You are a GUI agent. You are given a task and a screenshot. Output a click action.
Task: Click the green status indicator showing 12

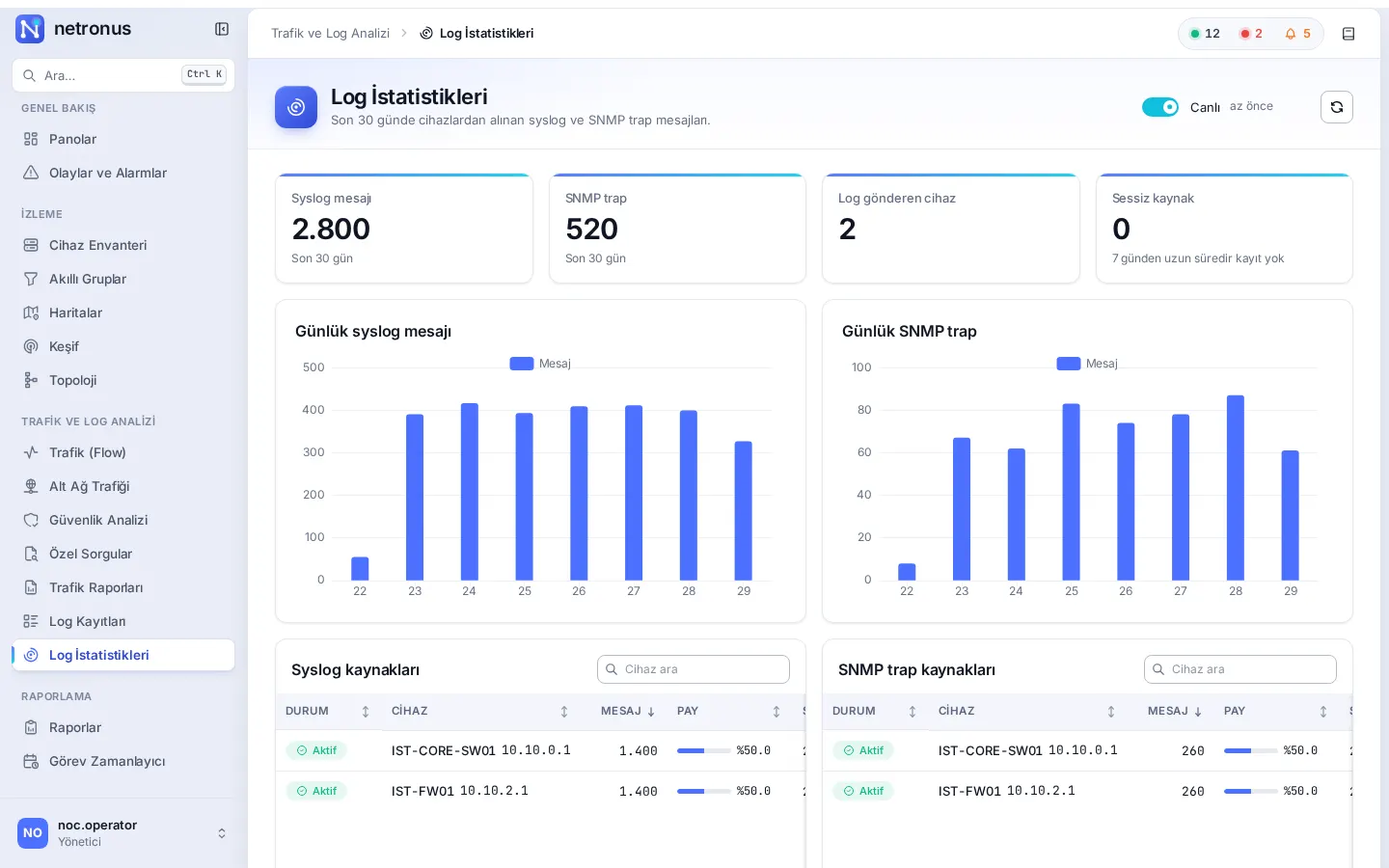click(x=1205, y=34)
